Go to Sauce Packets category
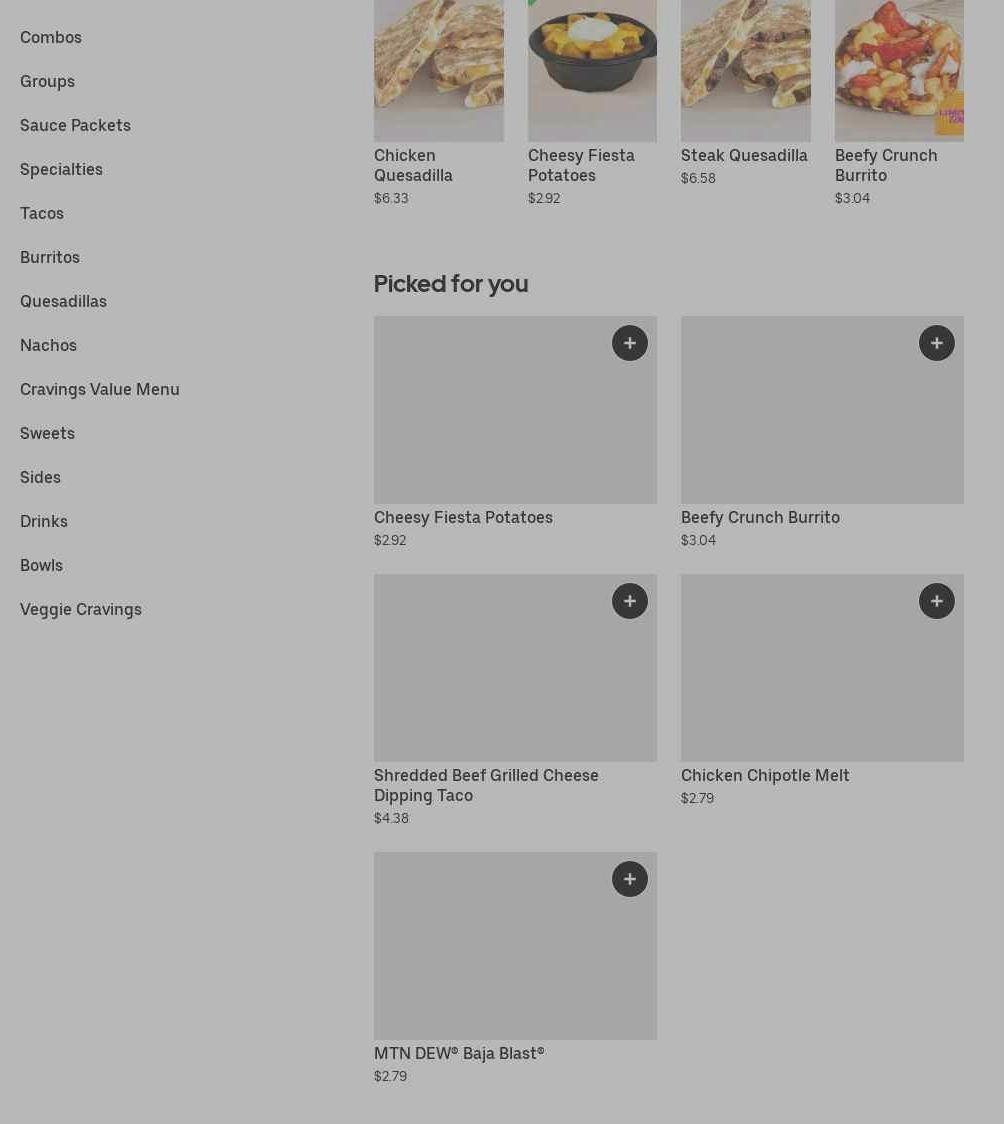This screenshot has width=1004, height=1124. (x=75, y=125)
